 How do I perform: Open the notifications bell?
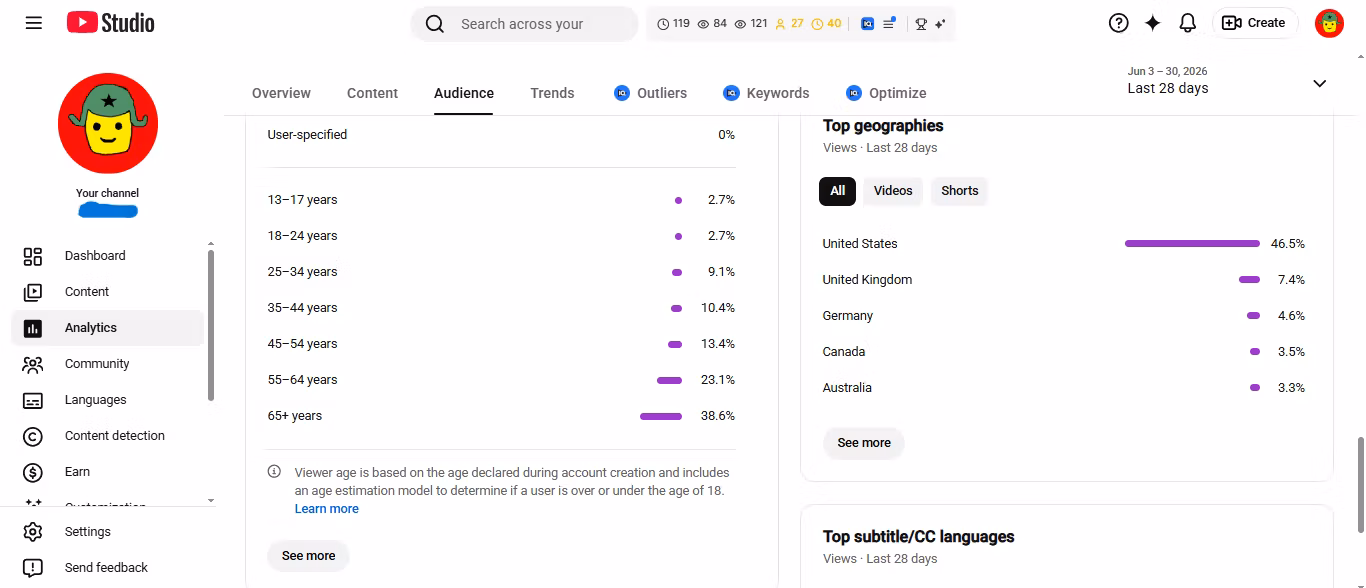point(1188,23)
